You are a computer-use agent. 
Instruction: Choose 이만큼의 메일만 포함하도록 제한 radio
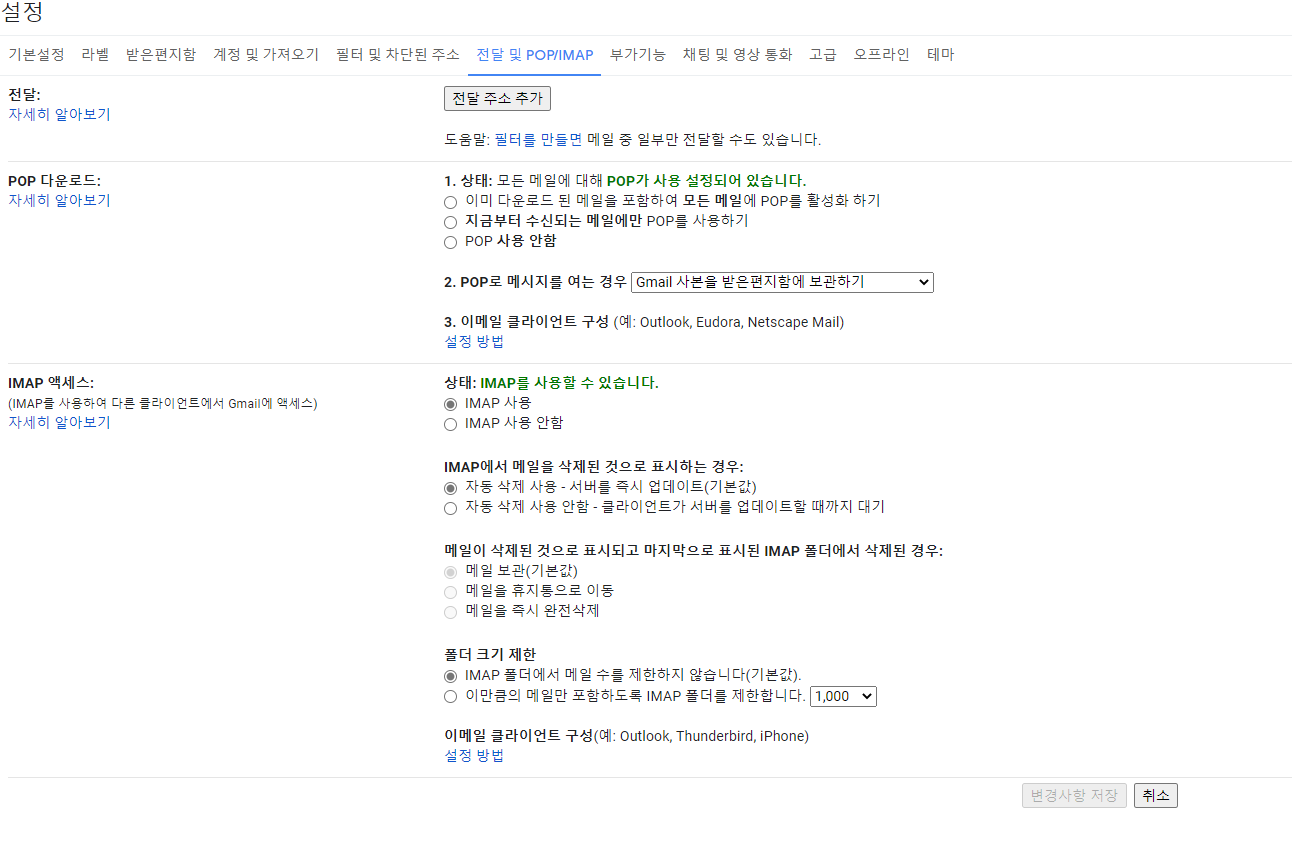(x=450, y=696)
